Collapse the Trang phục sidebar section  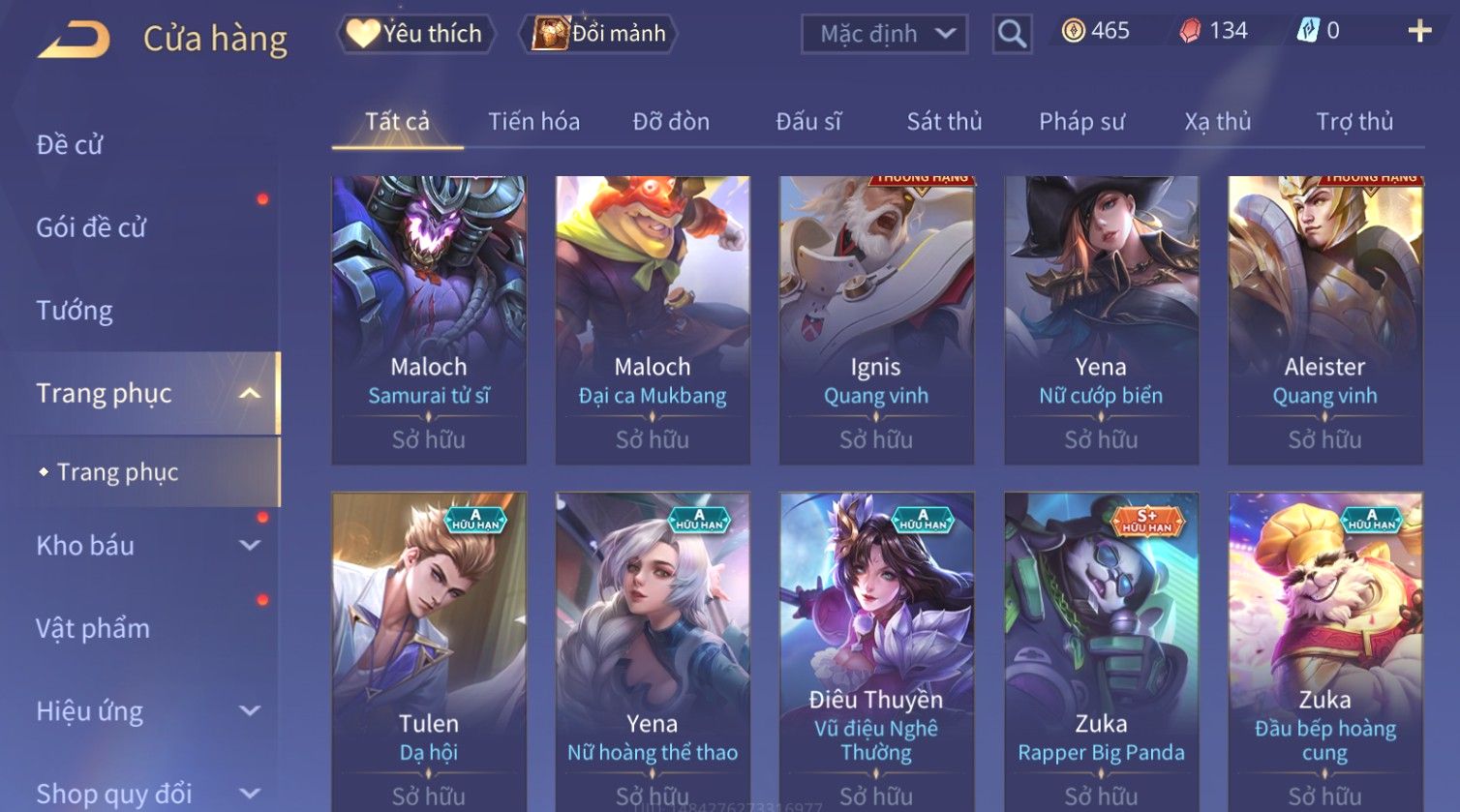tap(250, 393)
